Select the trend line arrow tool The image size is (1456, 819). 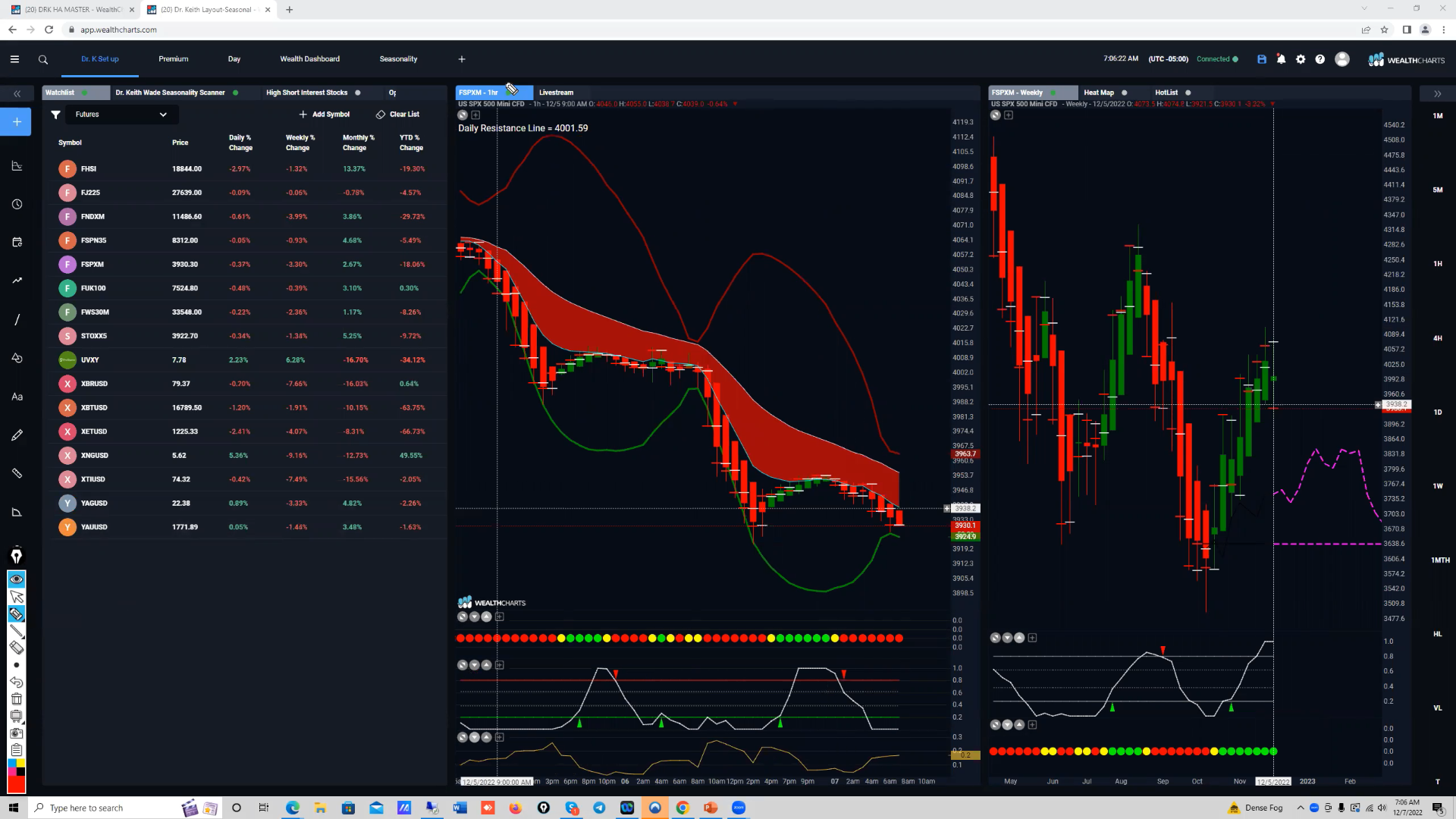click(17, 281)
